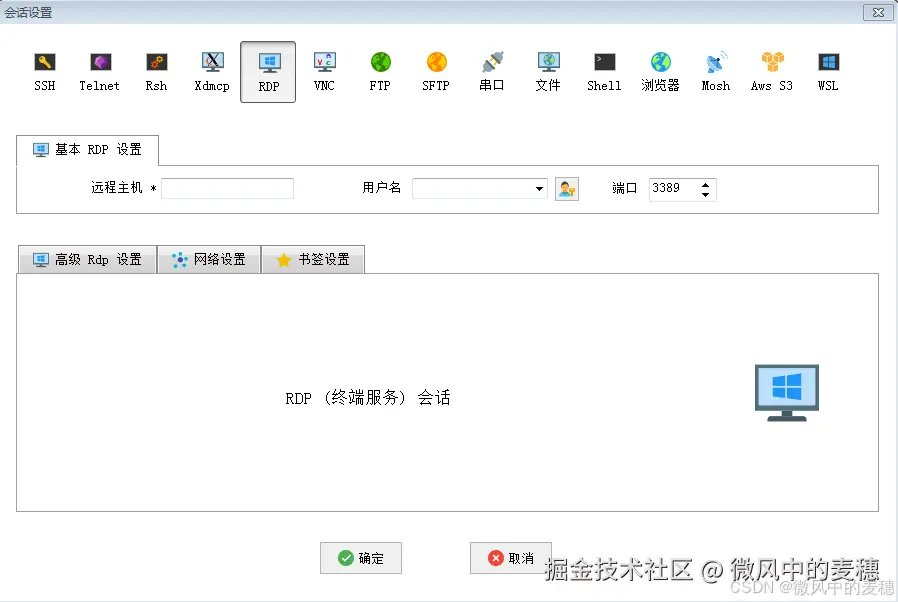
Task: Switch to the 高级 Rdp 设置 tab
Action: coord(87,259)
